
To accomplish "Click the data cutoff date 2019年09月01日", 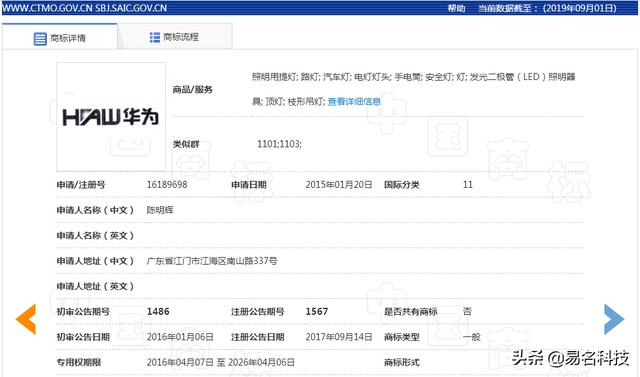I will tap(580, 8).
